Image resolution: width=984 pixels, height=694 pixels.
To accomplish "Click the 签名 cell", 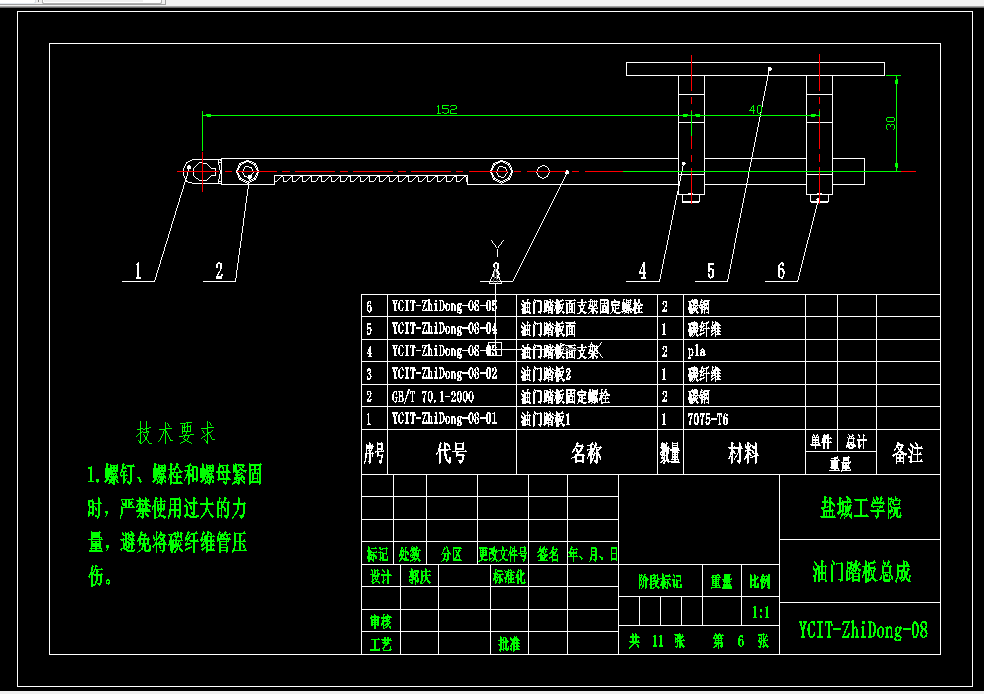I will coord(548,554).
